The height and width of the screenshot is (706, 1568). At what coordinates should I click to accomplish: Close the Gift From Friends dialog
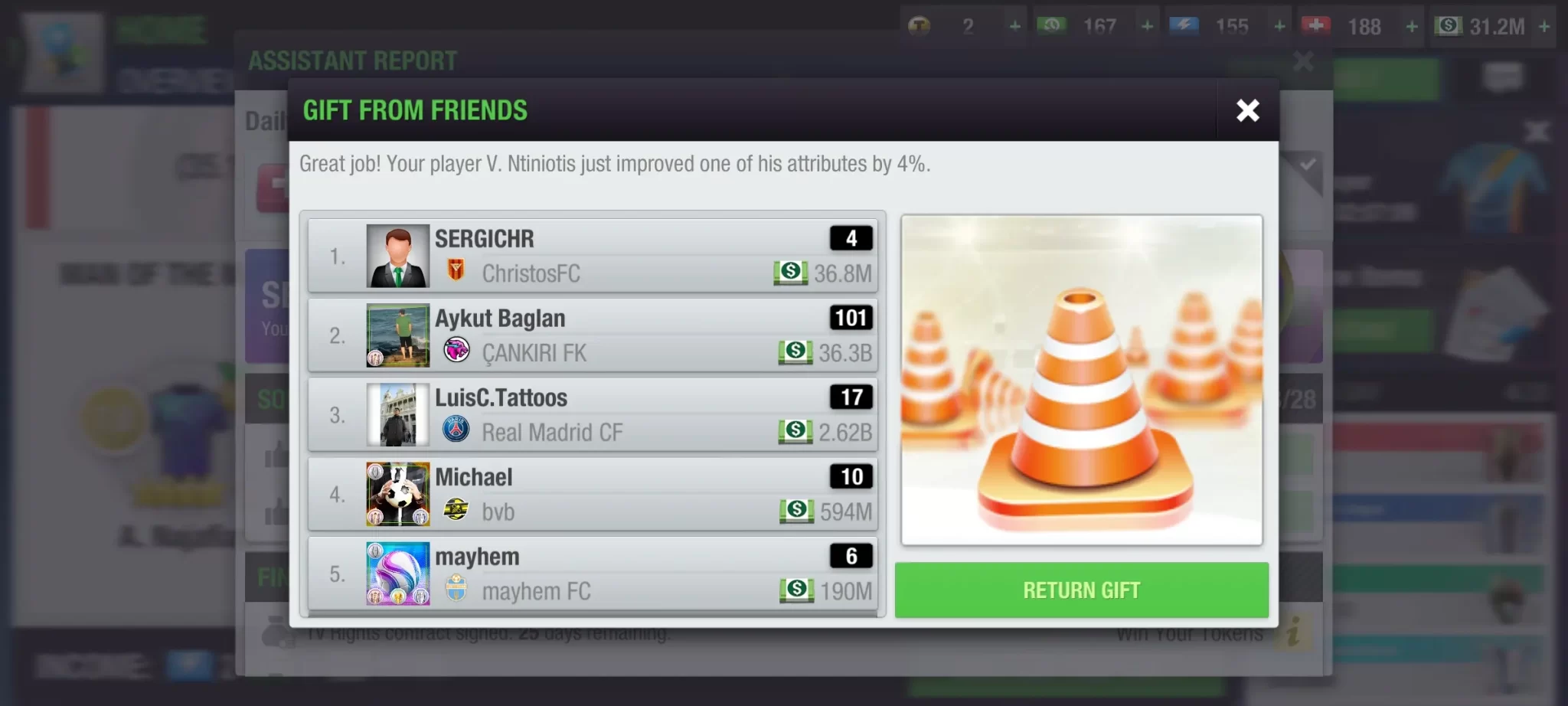(x=1247, y=110)
